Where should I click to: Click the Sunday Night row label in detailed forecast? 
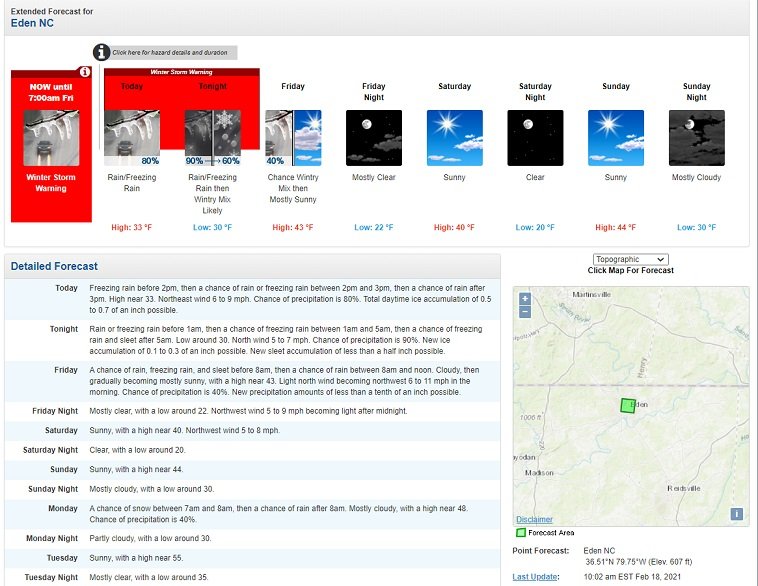(x=53, y=489)
